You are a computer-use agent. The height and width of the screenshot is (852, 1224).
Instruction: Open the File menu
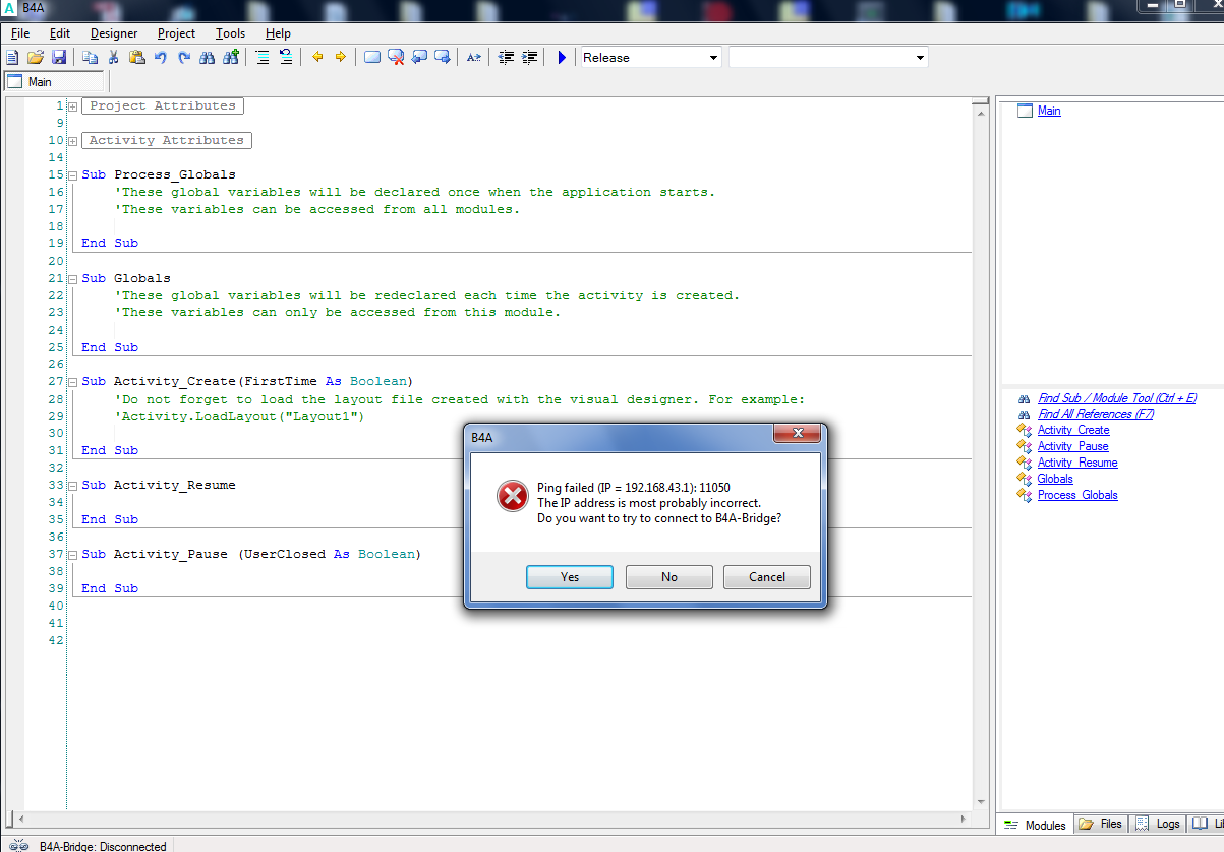coord(20,33)
